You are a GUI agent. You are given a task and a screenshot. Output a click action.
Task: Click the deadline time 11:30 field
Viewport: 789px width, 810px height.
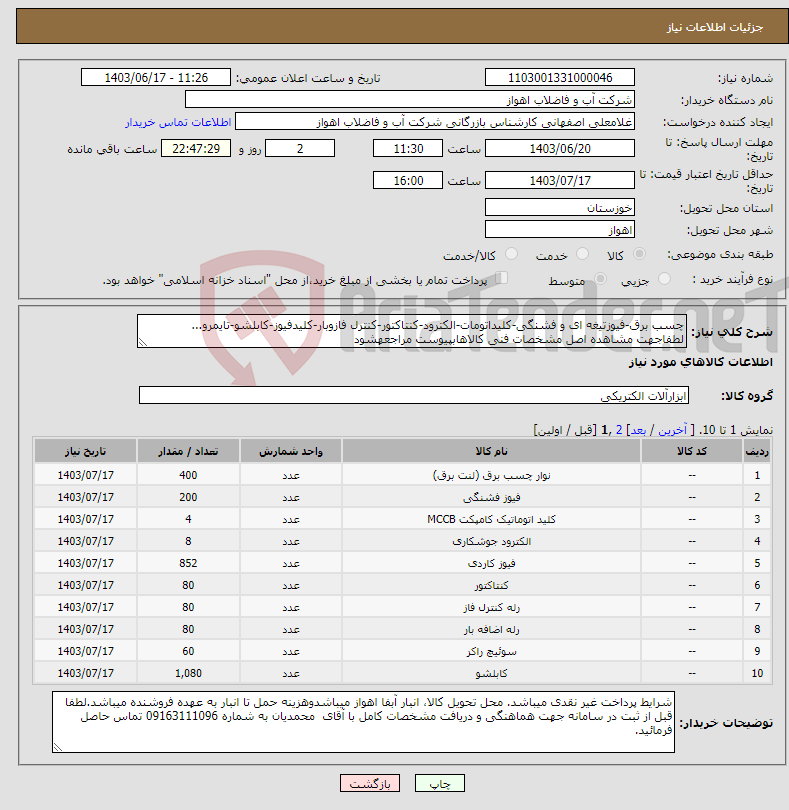pyautogui.click(x=408, y=149)
